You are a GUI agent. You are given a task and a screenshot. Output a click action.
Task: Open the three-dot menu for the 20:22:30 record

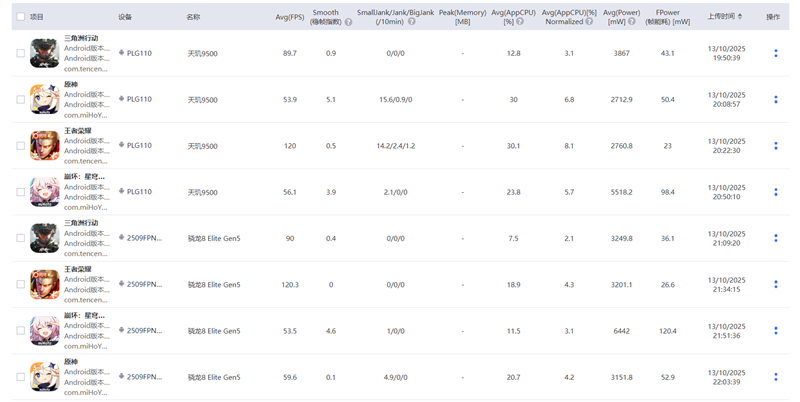pos(776,146)
